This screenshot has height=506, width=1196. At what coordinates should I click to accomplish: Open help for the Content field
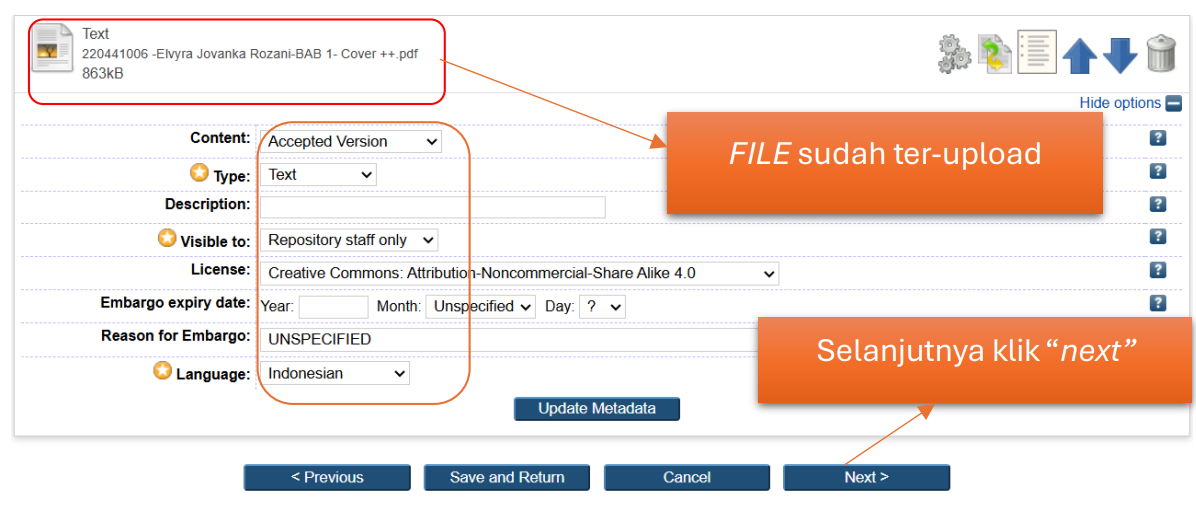[1158, 138]
